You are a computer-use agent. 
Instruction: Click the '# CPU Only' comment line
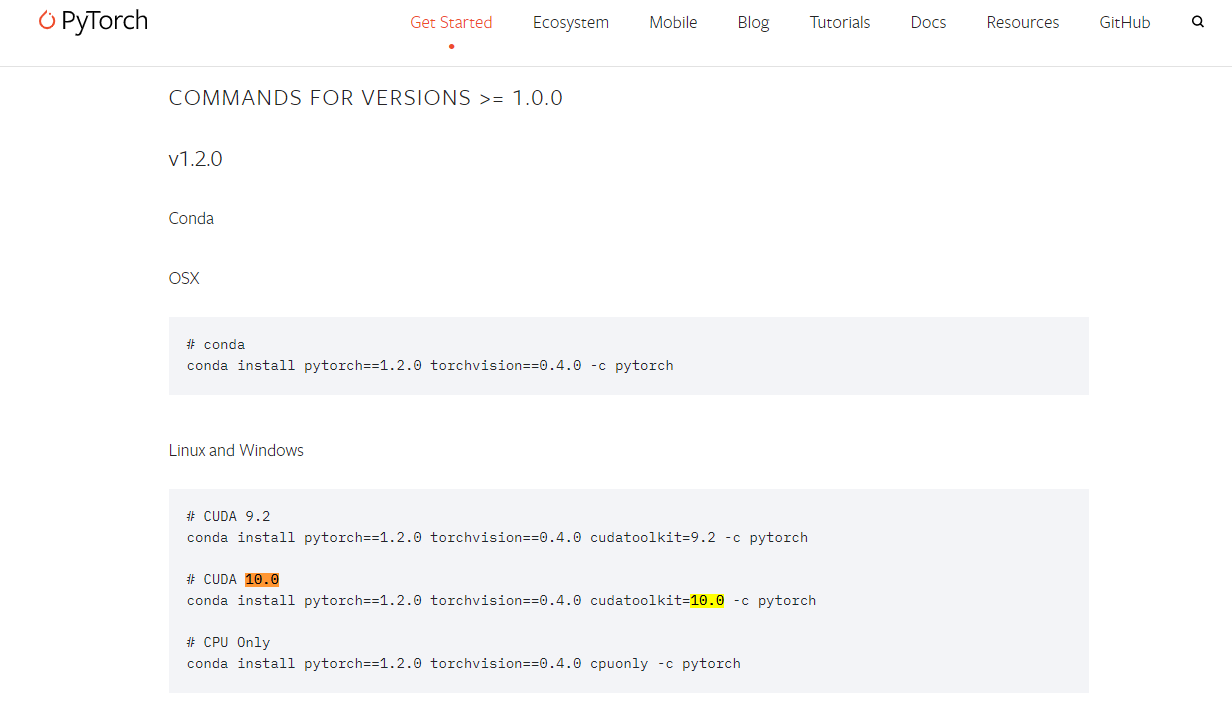(x=229, y=642)
